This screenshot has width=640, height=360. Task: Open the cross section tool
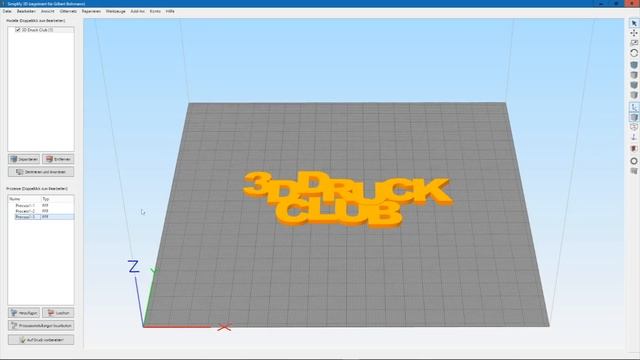point(634,149)
